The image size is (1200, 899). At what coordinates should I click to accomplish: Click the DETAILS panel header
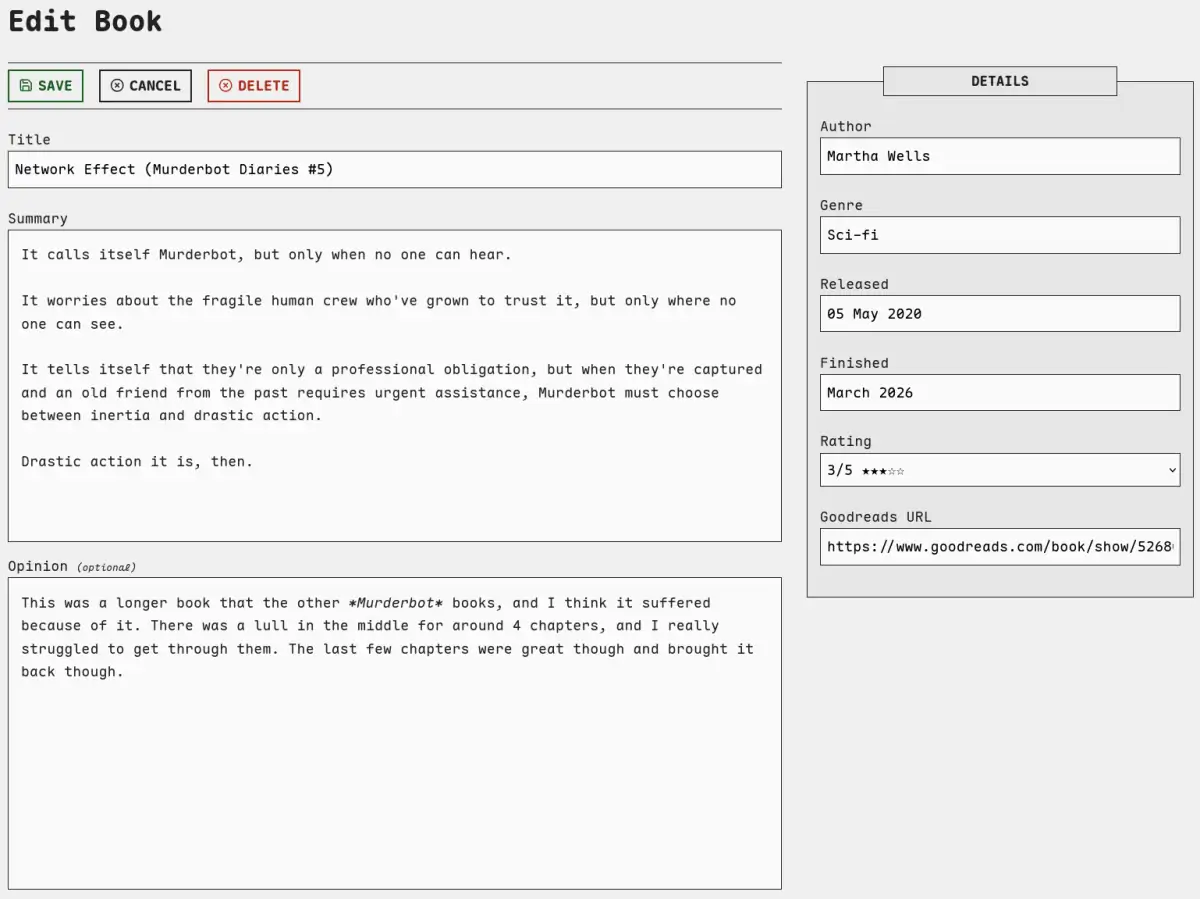(x=999, y=81)
